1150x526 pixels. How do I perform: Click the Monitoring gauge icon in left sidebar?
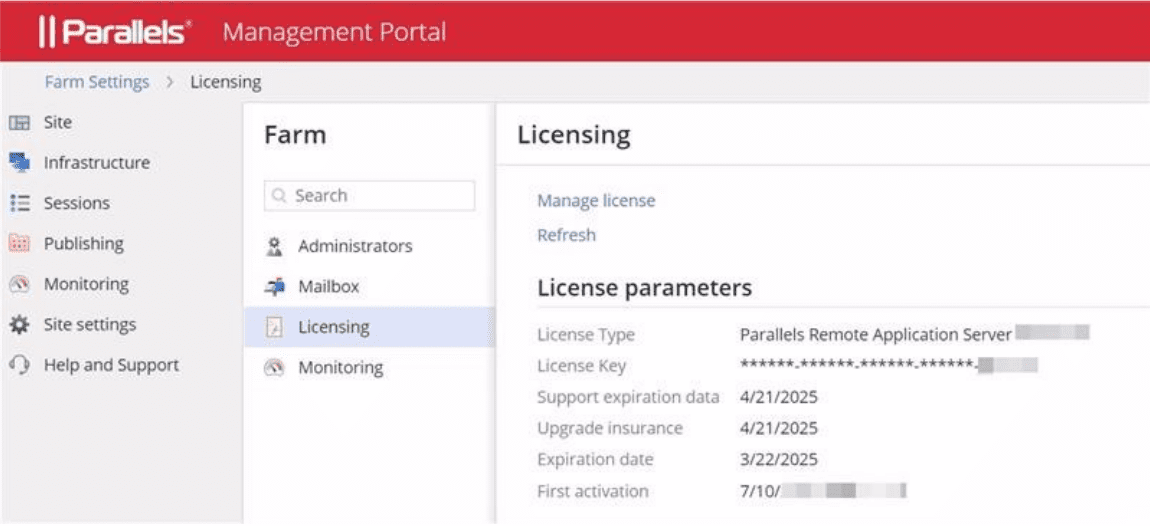click(20, 285)
